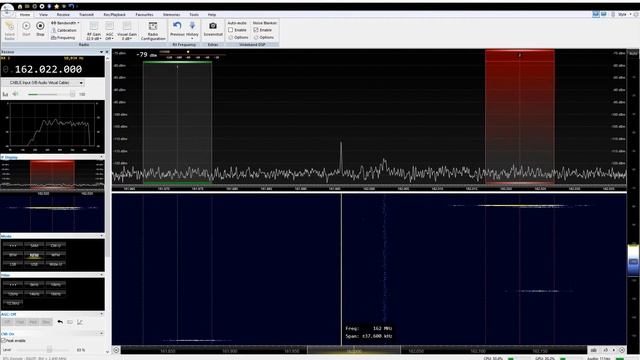
Task: Click the signal bars icon beside the speaker
Action: coord(5,94)
